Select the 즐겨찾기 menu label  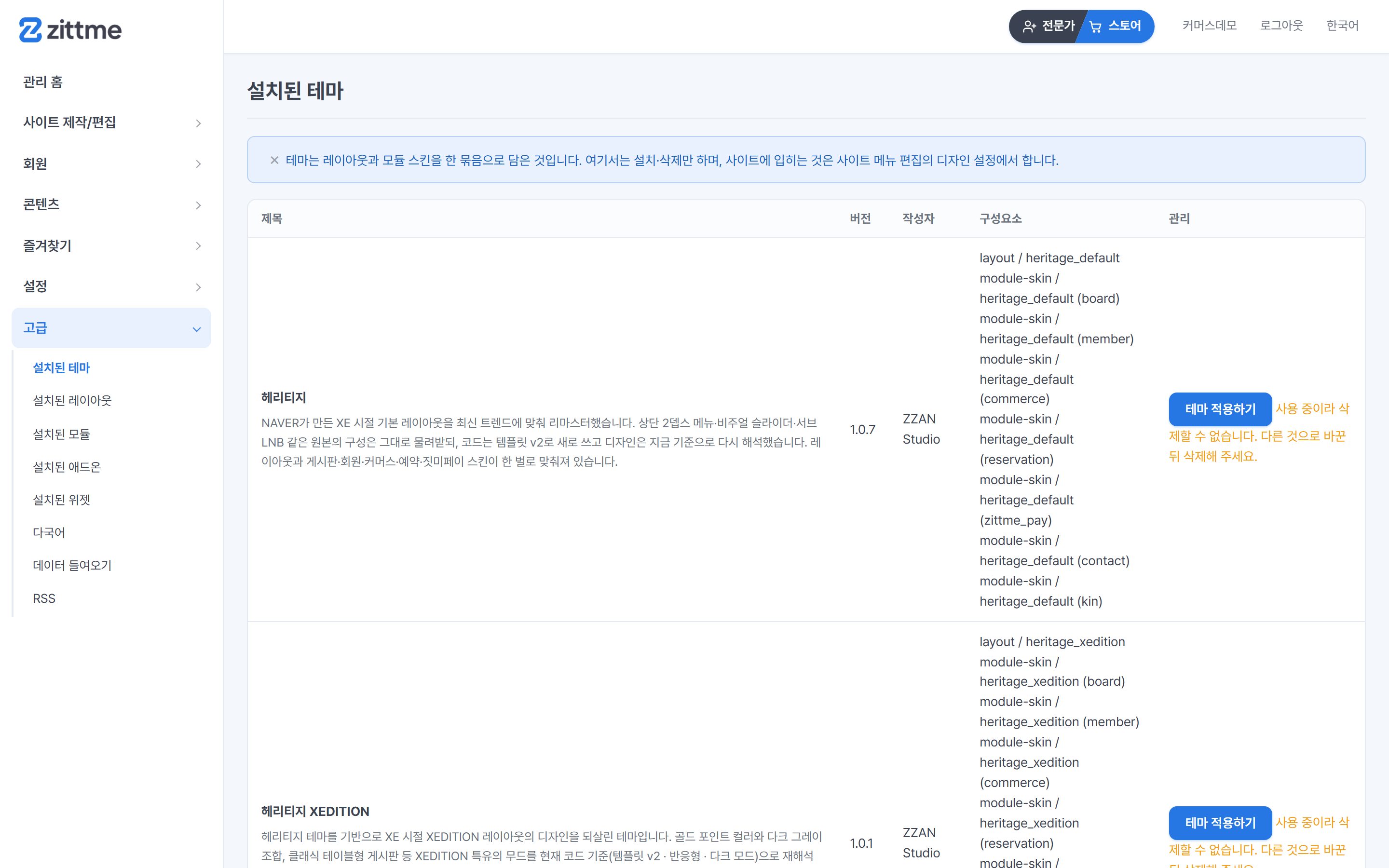(47, 246)
